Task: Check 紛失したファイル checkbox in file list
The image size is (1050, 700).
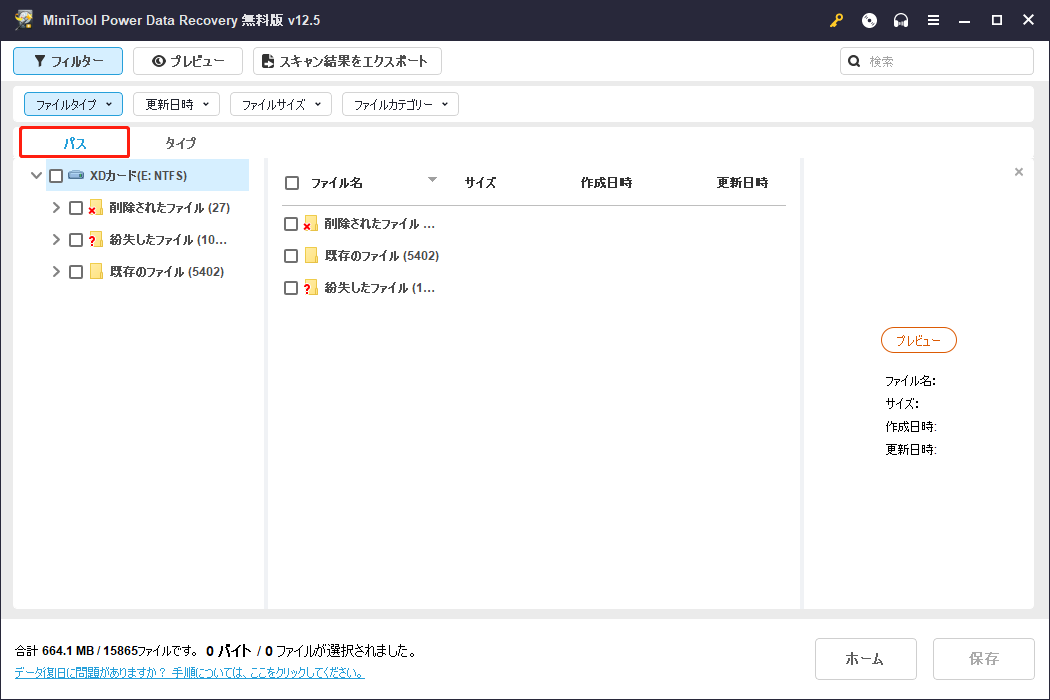Action: [291, 288]
